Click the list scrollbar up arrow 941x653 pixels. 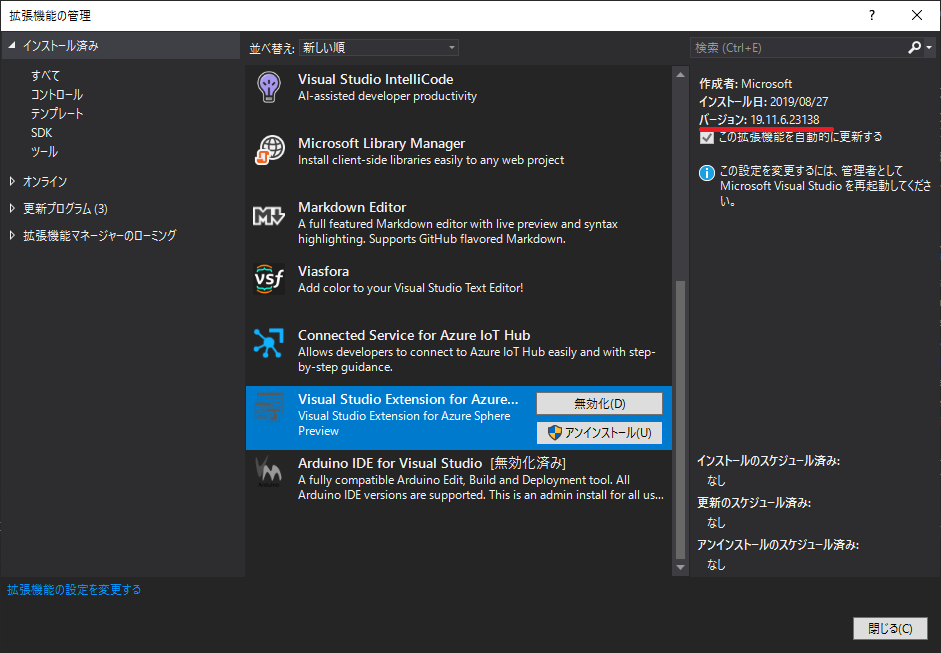click(680, 75)
